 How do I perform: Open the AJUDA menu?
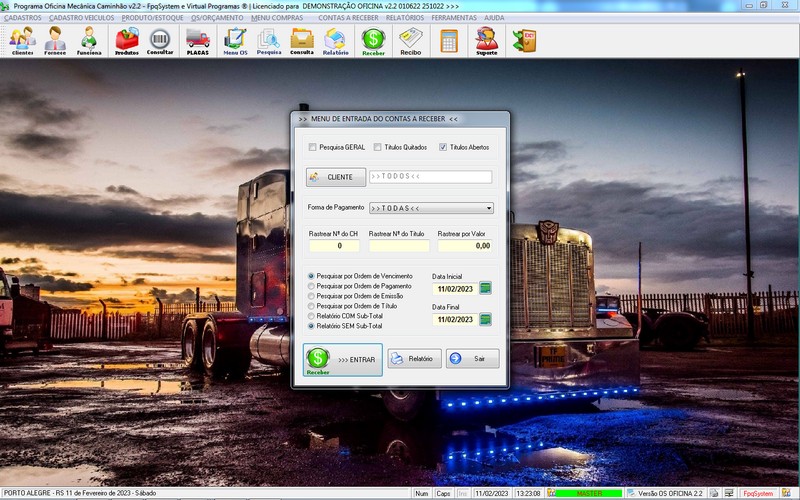tap(494, 18)
